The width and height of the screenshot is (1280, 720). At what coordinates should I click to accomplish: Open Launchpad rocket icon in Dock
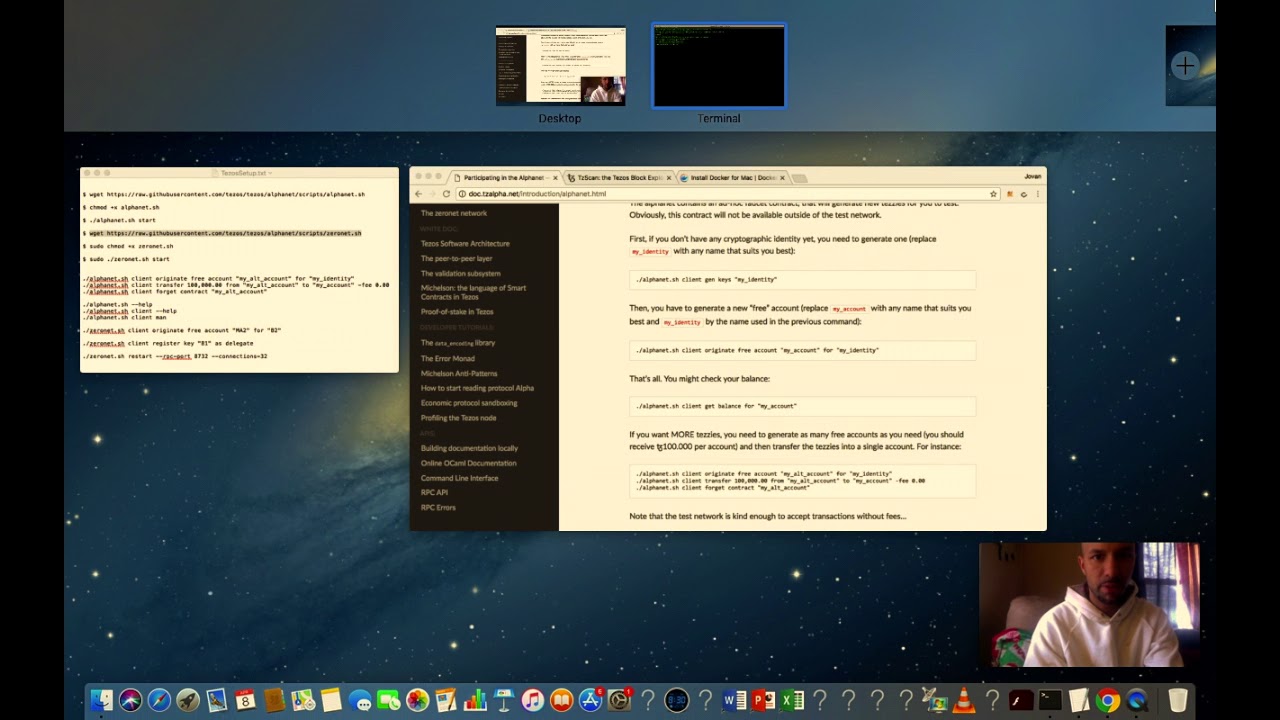(x=188, y=701)
